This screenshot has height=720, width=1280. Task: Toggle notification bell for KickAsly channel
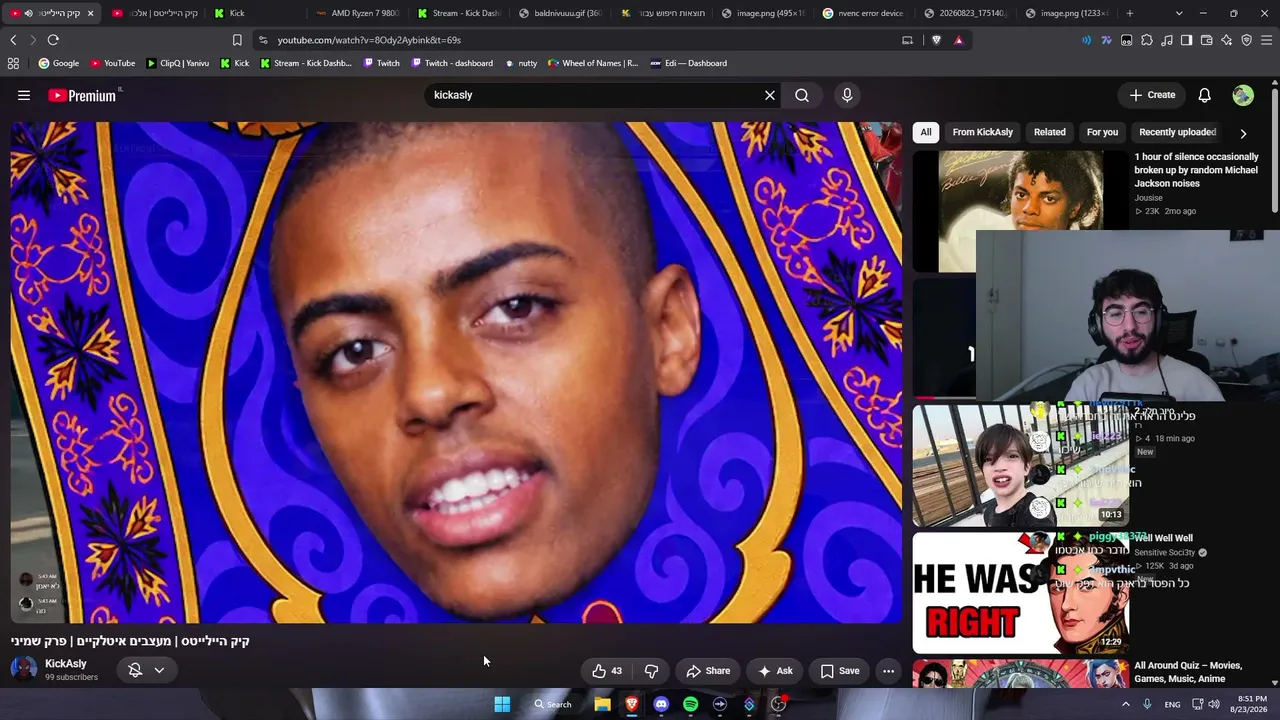tap(136, 670)
